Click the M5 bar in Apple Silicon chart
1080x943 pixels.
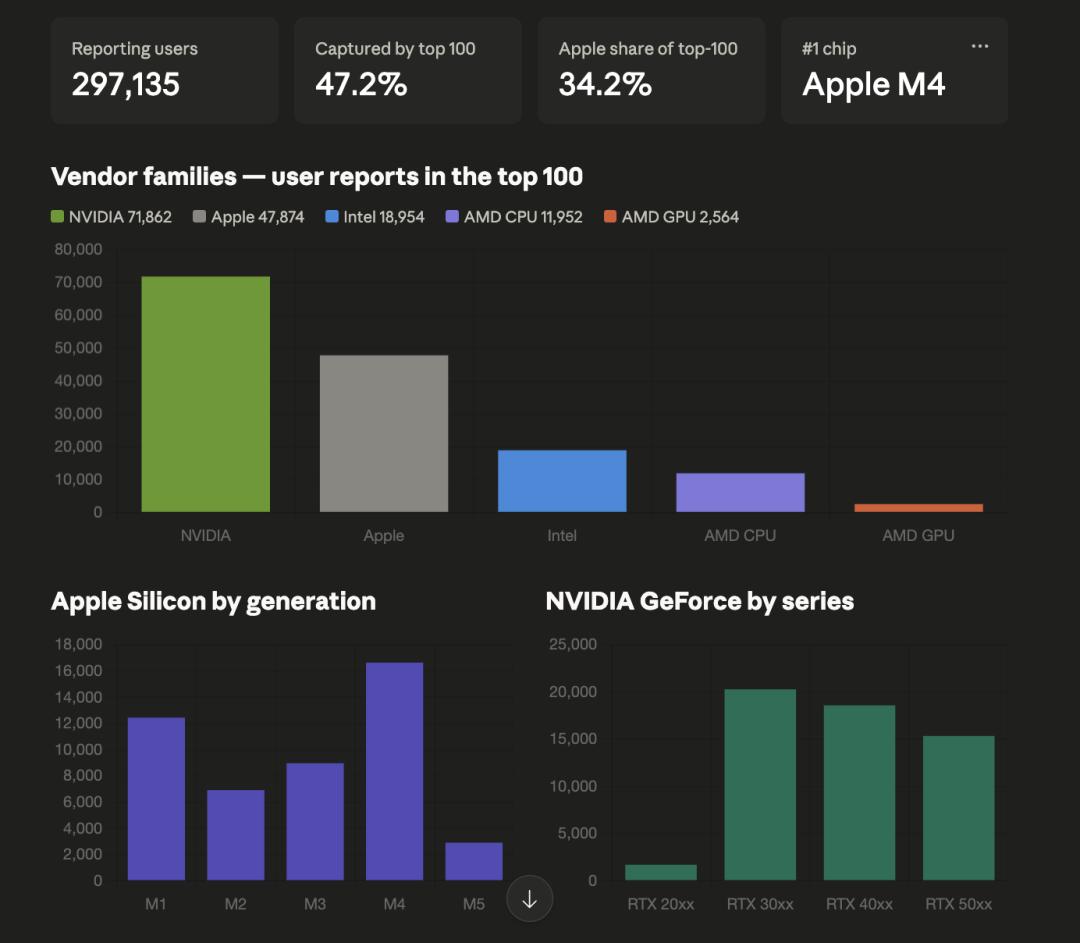coord(474,861)
